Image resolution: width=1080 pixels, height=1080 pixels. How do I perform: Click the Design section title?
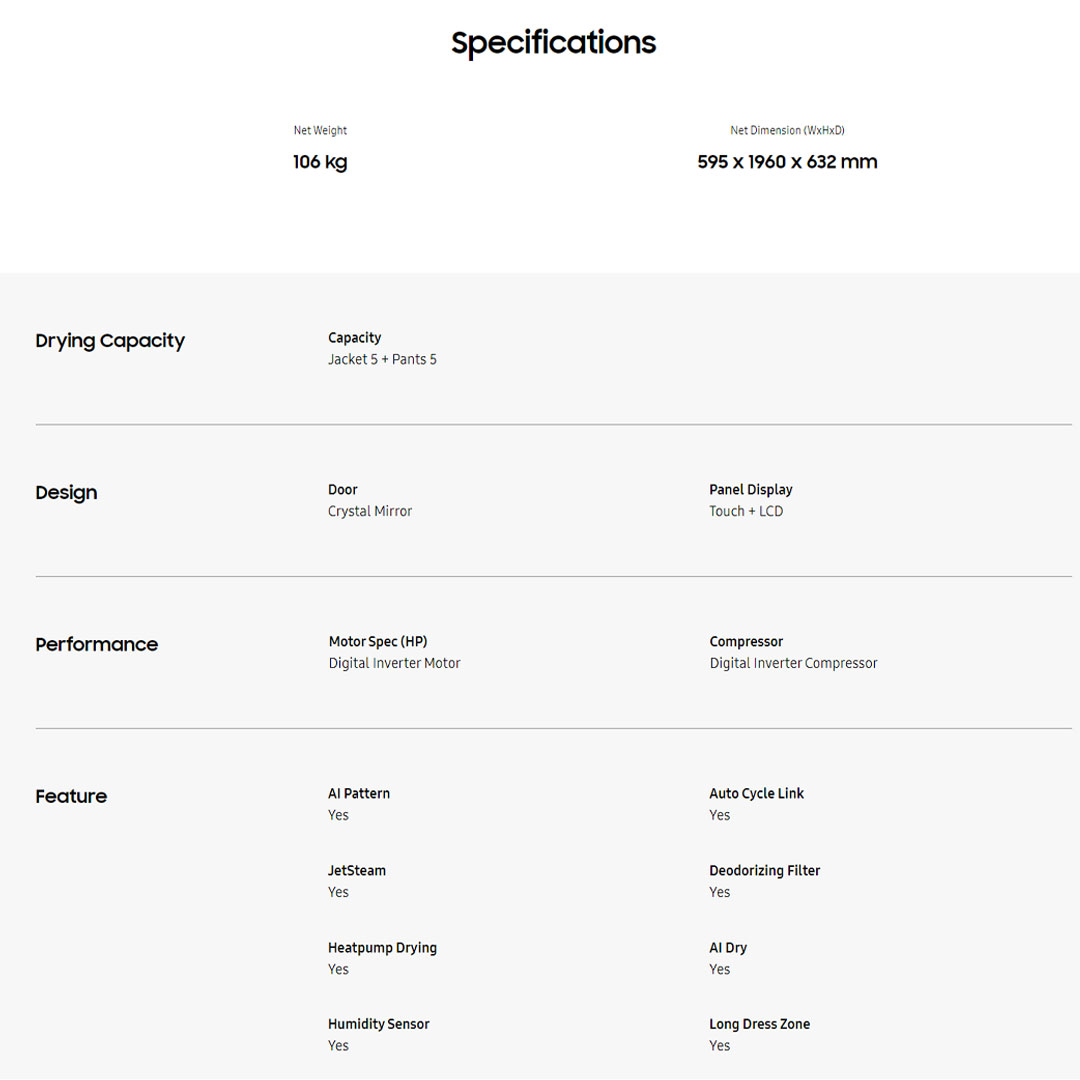click(66, 493)
